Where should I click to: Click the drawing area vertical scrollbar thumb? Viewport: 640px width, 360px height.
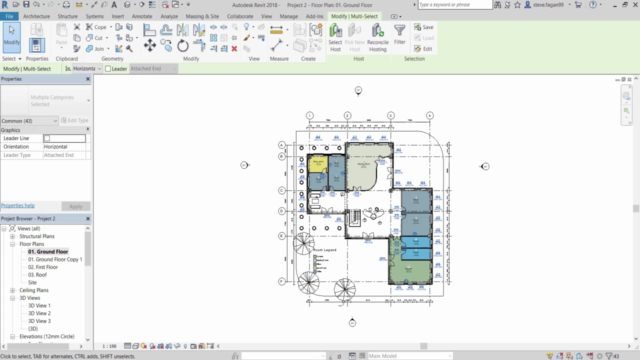click(x=636, y=208)
